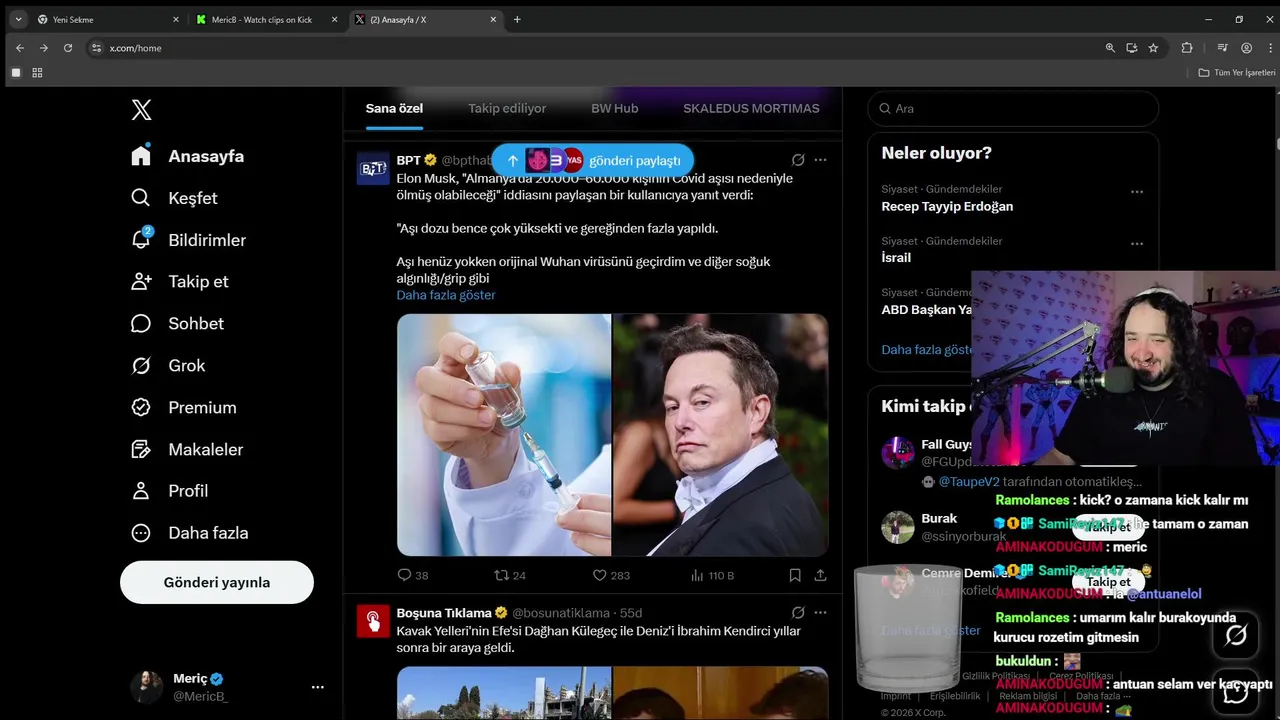Click 'Daha fazla göster' in BPT post

point(446,295)
